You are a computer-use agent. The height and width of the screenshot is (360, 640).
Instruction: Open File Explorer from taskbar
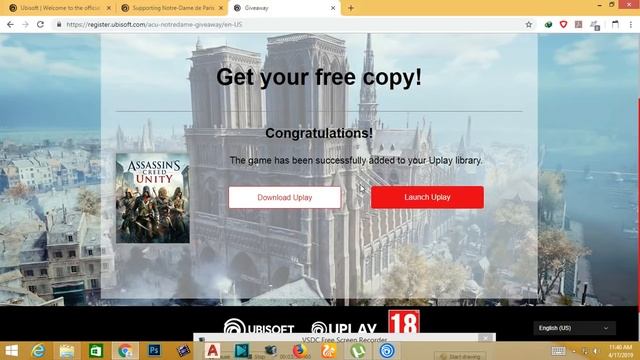click(x=67, y=351)
